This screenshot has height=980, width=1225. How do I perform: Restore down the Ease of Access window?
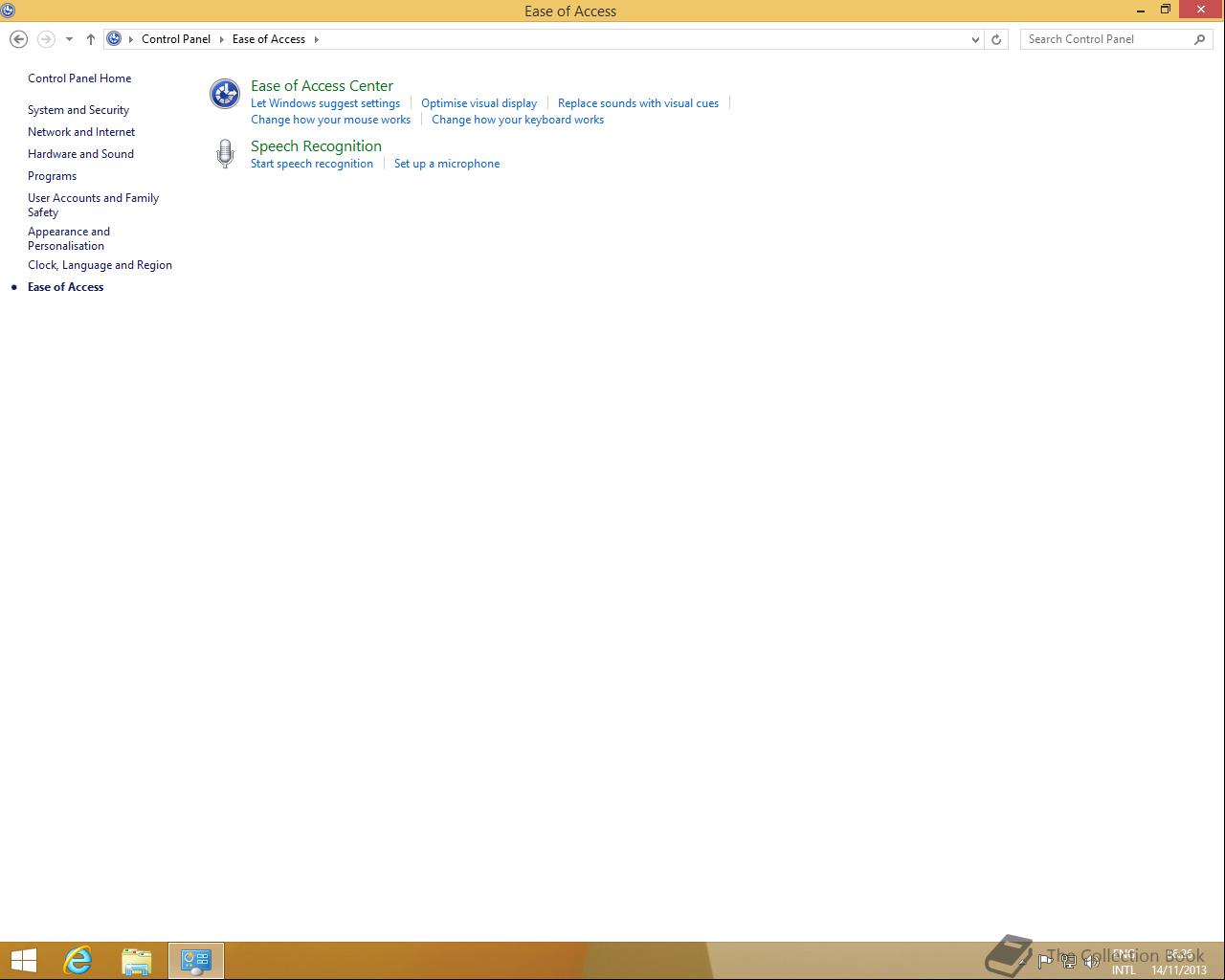[1166, 10]
